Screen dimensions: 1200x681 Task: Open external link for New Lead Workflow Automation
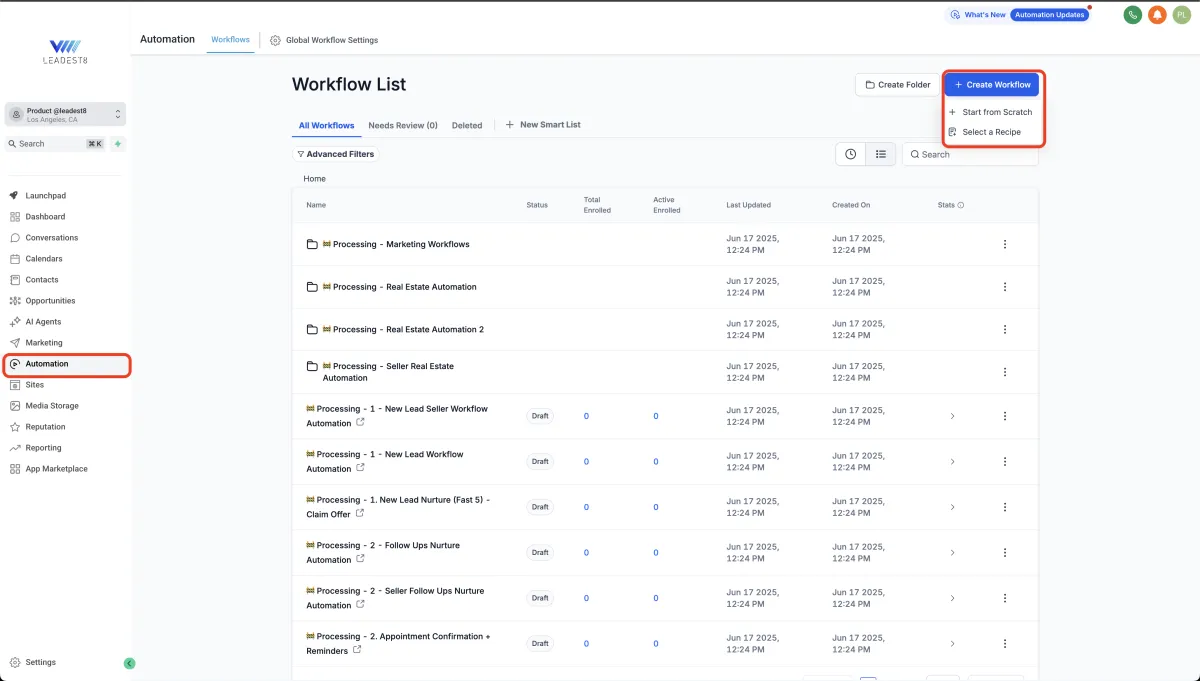360,467
